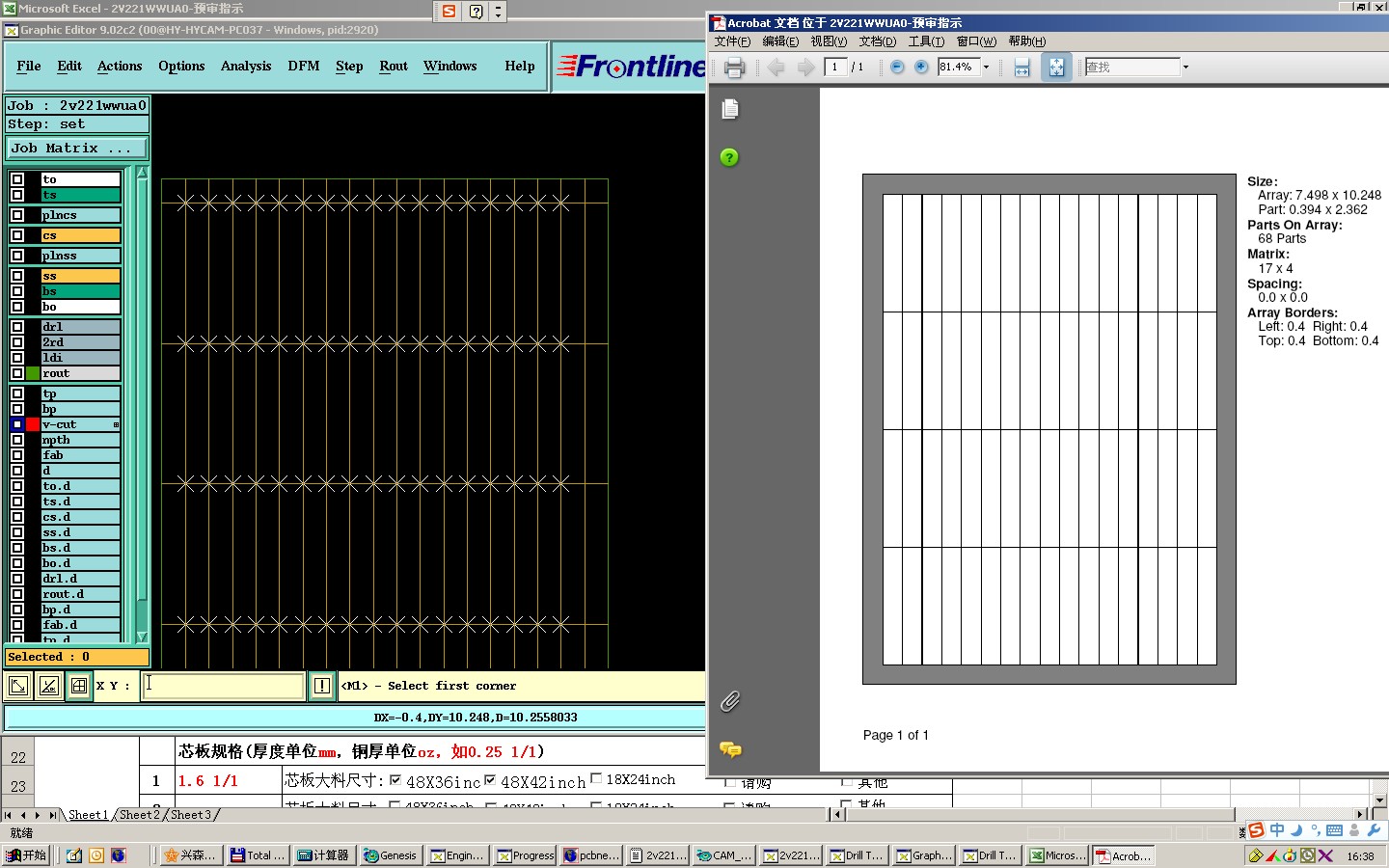Check the 18X24inch option checkbox
Image resolution: width=1389 pixels, height=868 pixels.
(596, 779)
